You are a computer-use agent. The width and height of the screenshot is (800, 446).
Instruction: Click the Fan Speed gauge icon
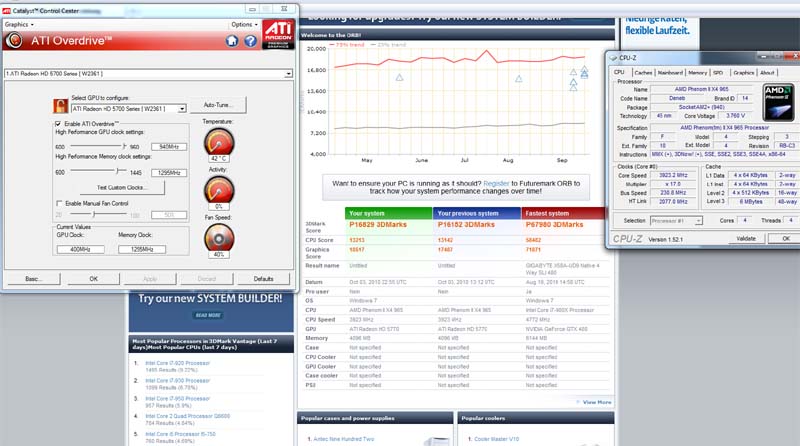(x=219, y=238)
